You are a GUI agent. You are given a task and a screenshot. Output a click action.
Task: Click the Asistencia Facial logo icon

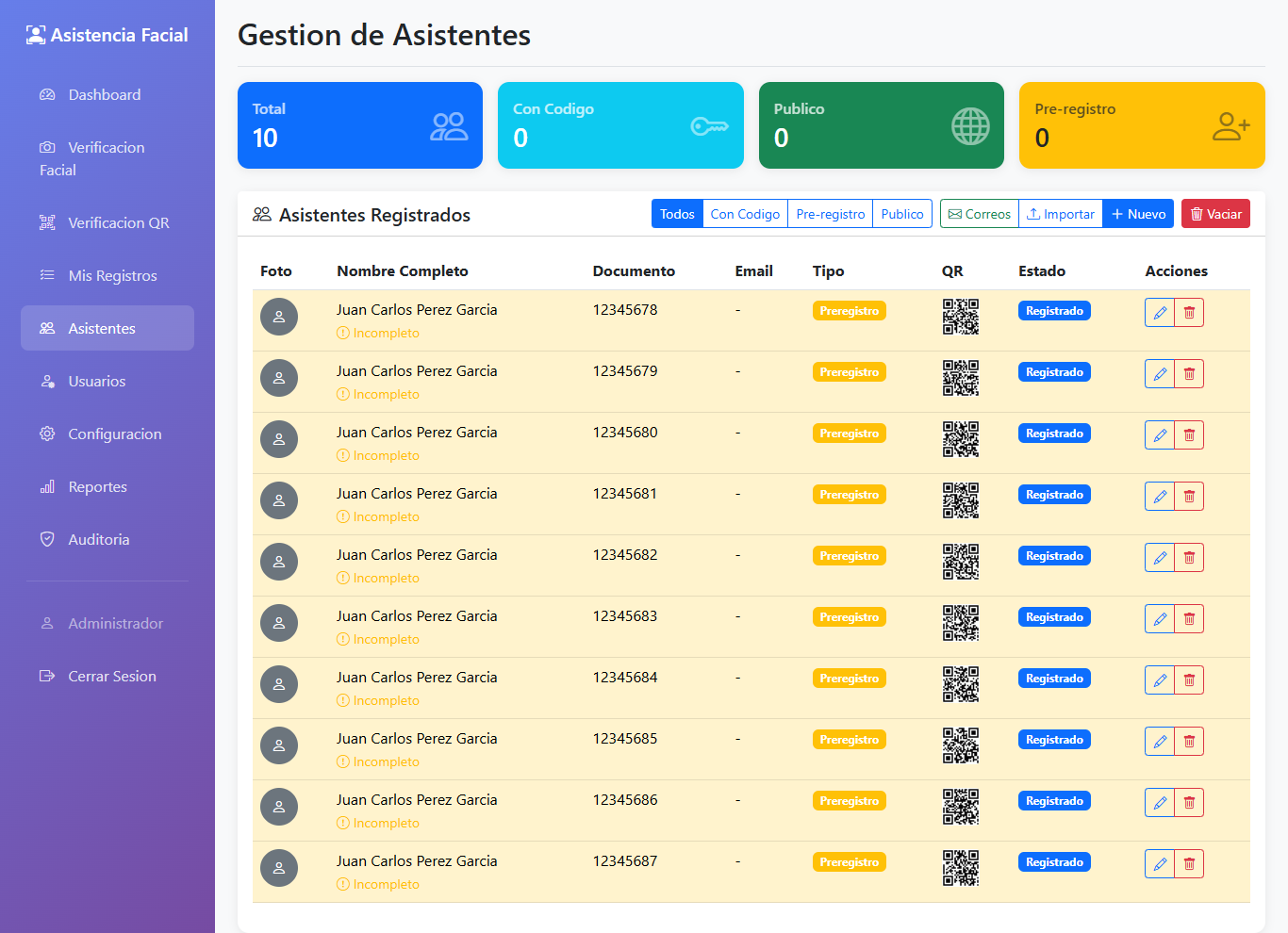[x=36, y=36]
